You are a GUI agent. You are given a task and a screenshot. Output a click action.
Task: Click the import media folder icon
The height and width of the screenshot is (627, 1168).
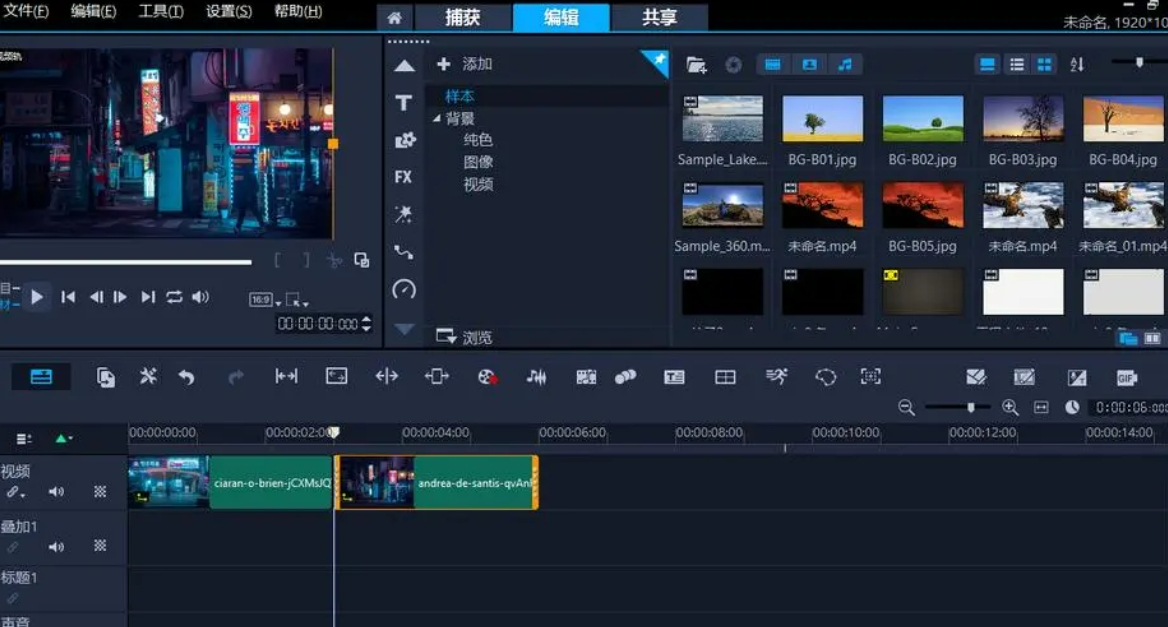(x=696, y=65)
